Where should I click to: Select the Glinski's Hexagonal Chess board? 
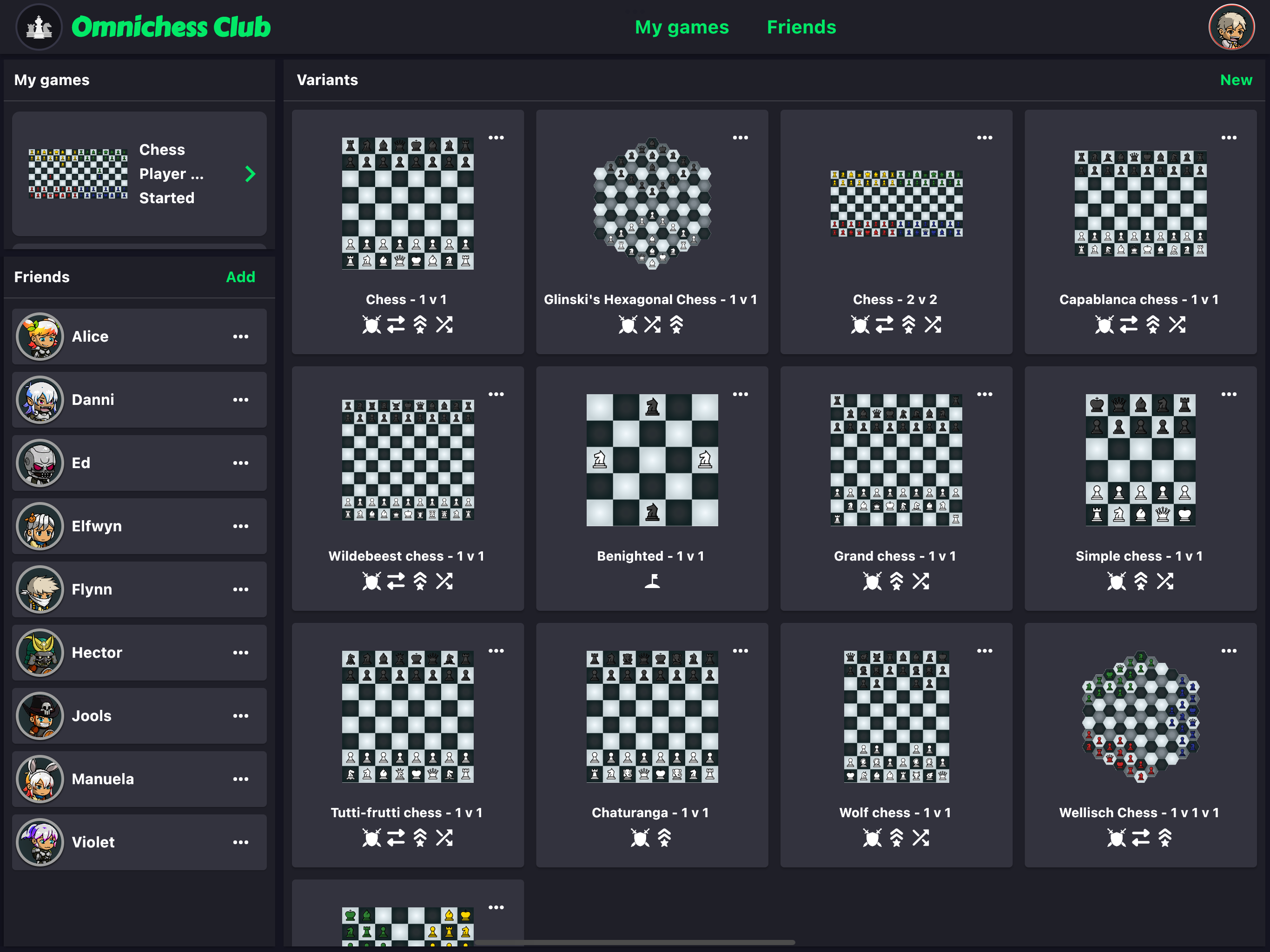coord(652,203)
